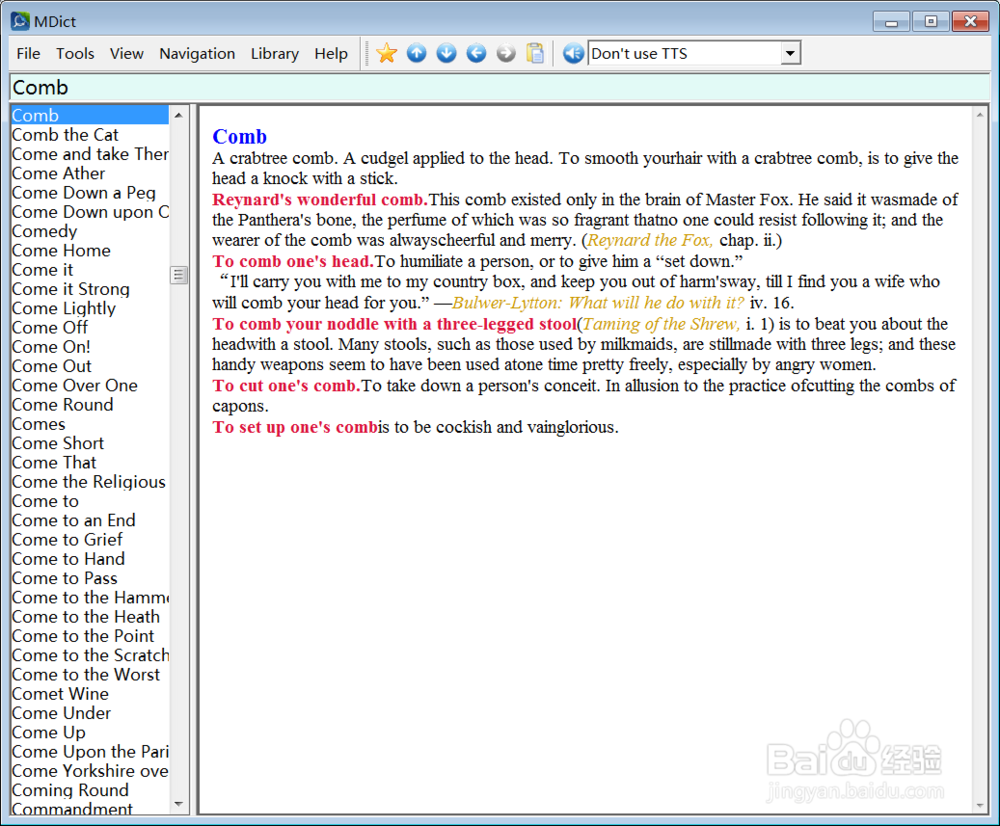Go to next entry with down arrow

point(446,54)
